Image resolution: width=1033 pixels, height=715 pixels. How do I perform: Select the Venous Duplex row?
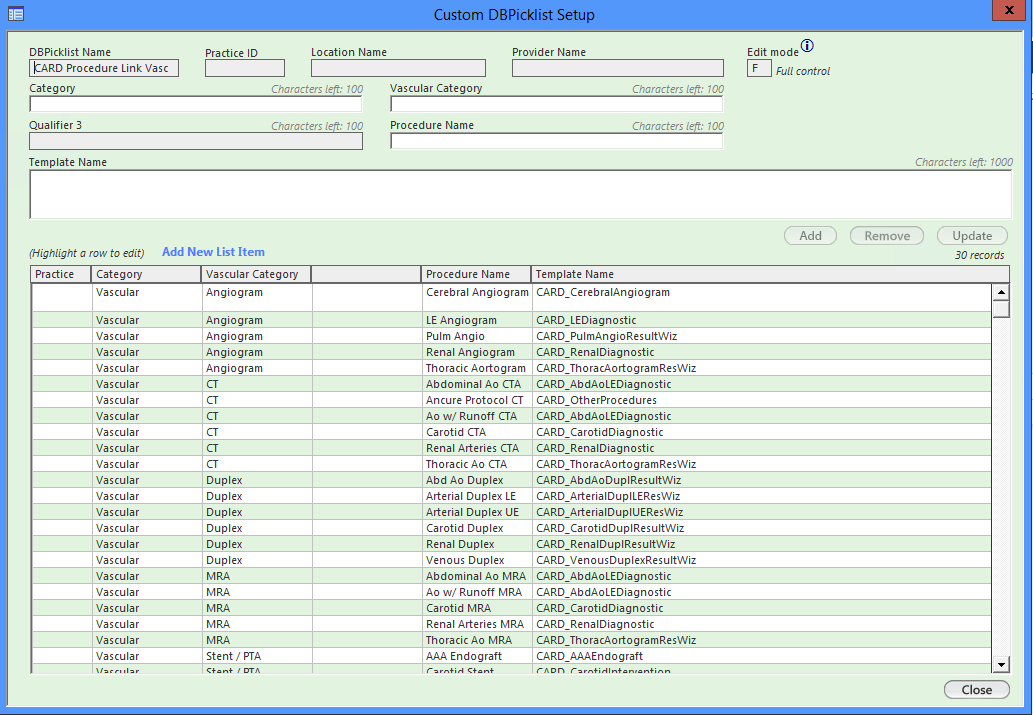tap(511, 560)
